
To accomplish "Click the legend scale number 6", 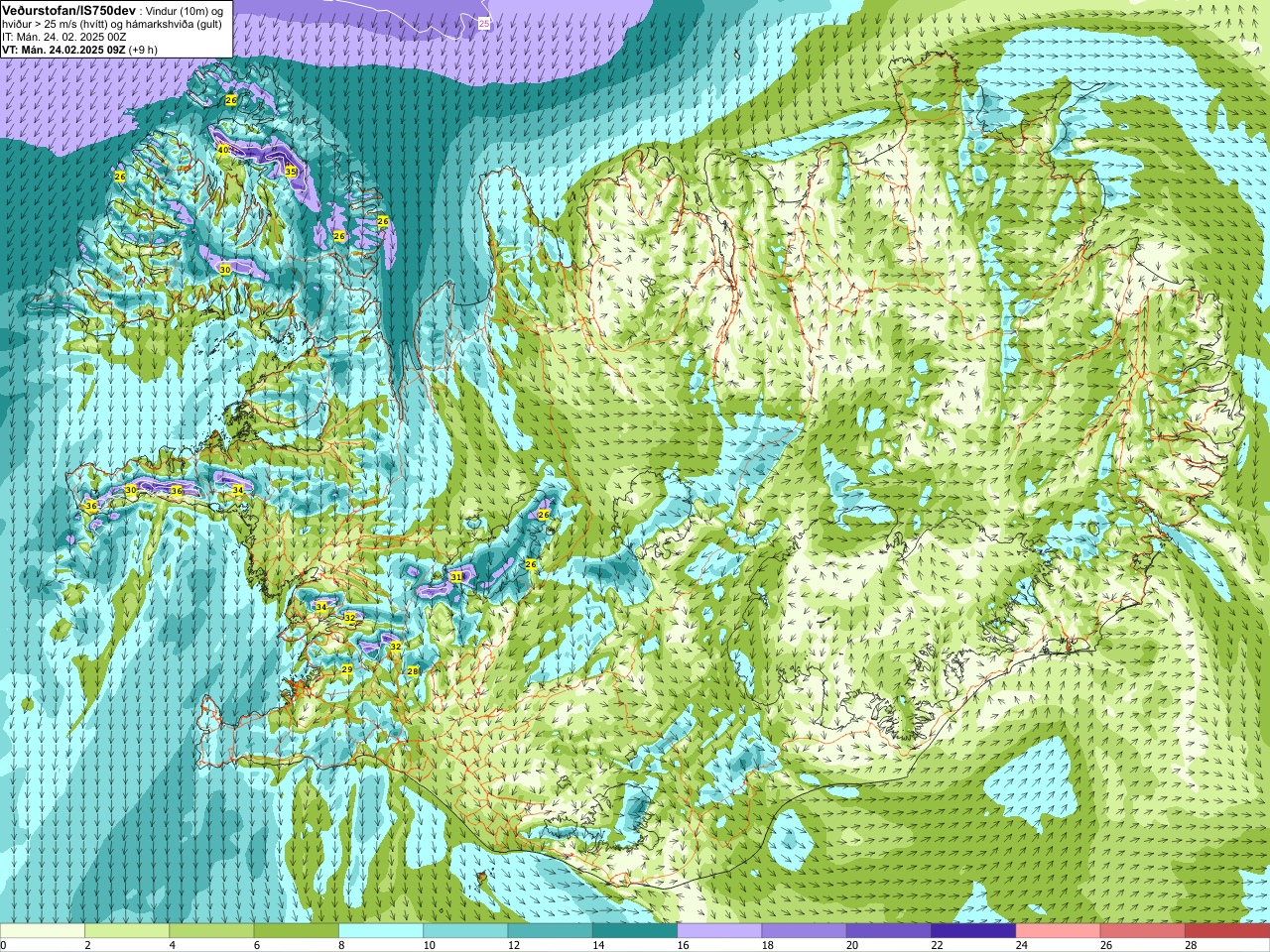I will pyautogui.click(x=257, y=945).
